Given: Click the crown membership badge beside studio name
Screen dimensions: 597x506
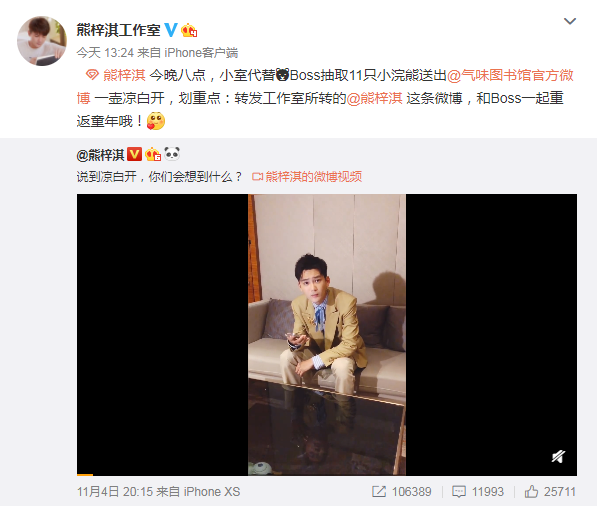Looking at the screenshot, I should 189,30.
